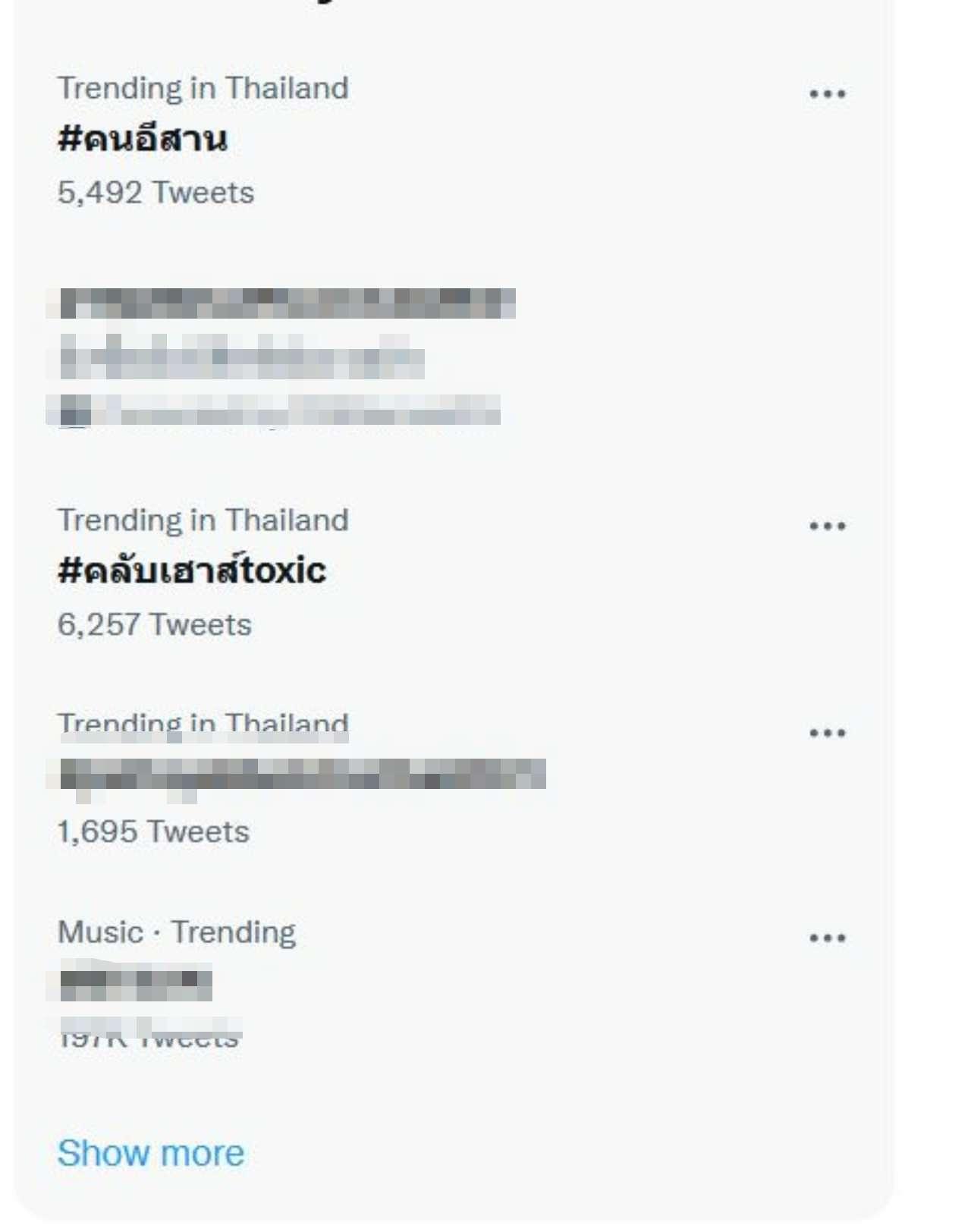Open more options for #คลับเฮาส์toxic trend

tap(827, 526)
